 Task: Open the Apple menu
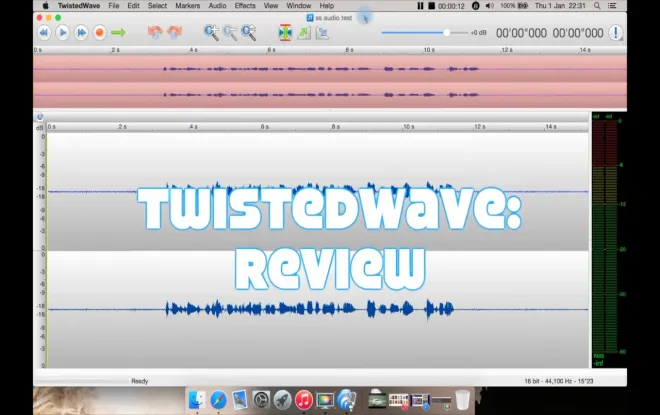pyautogui.click(x=45, y=5)
